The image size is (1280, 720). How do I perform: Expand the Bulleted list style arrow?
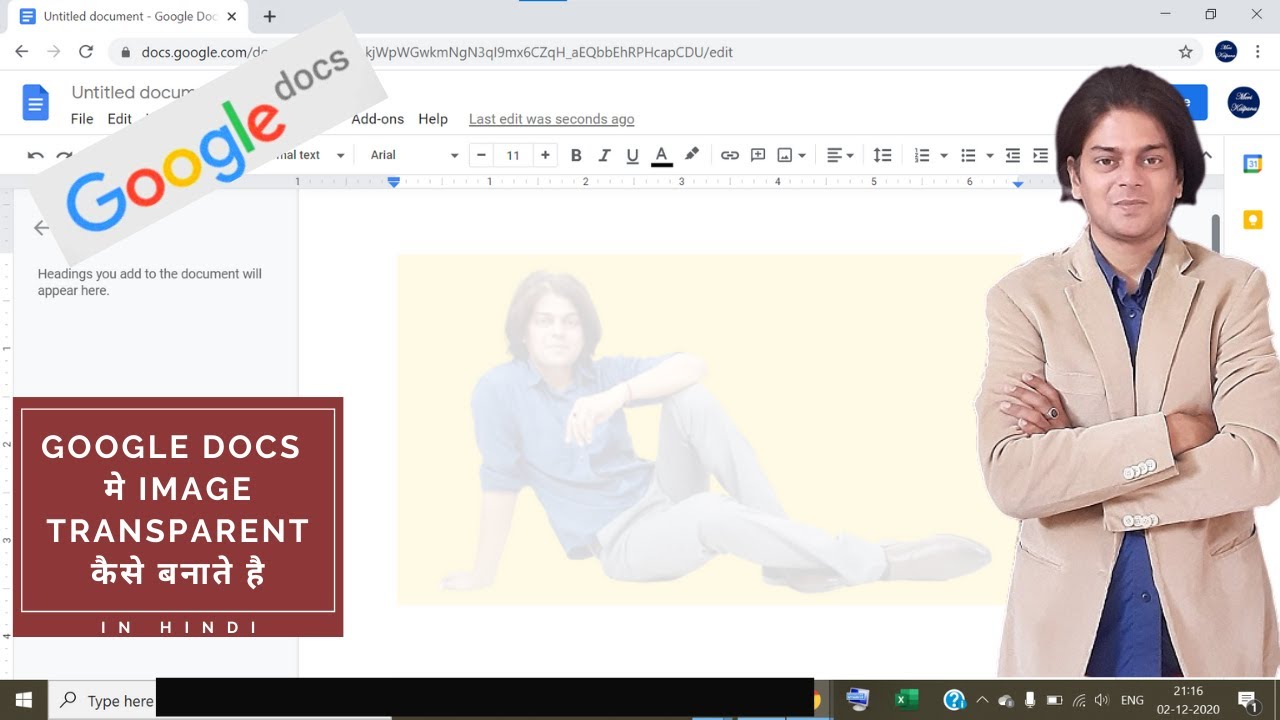[989, 156]
